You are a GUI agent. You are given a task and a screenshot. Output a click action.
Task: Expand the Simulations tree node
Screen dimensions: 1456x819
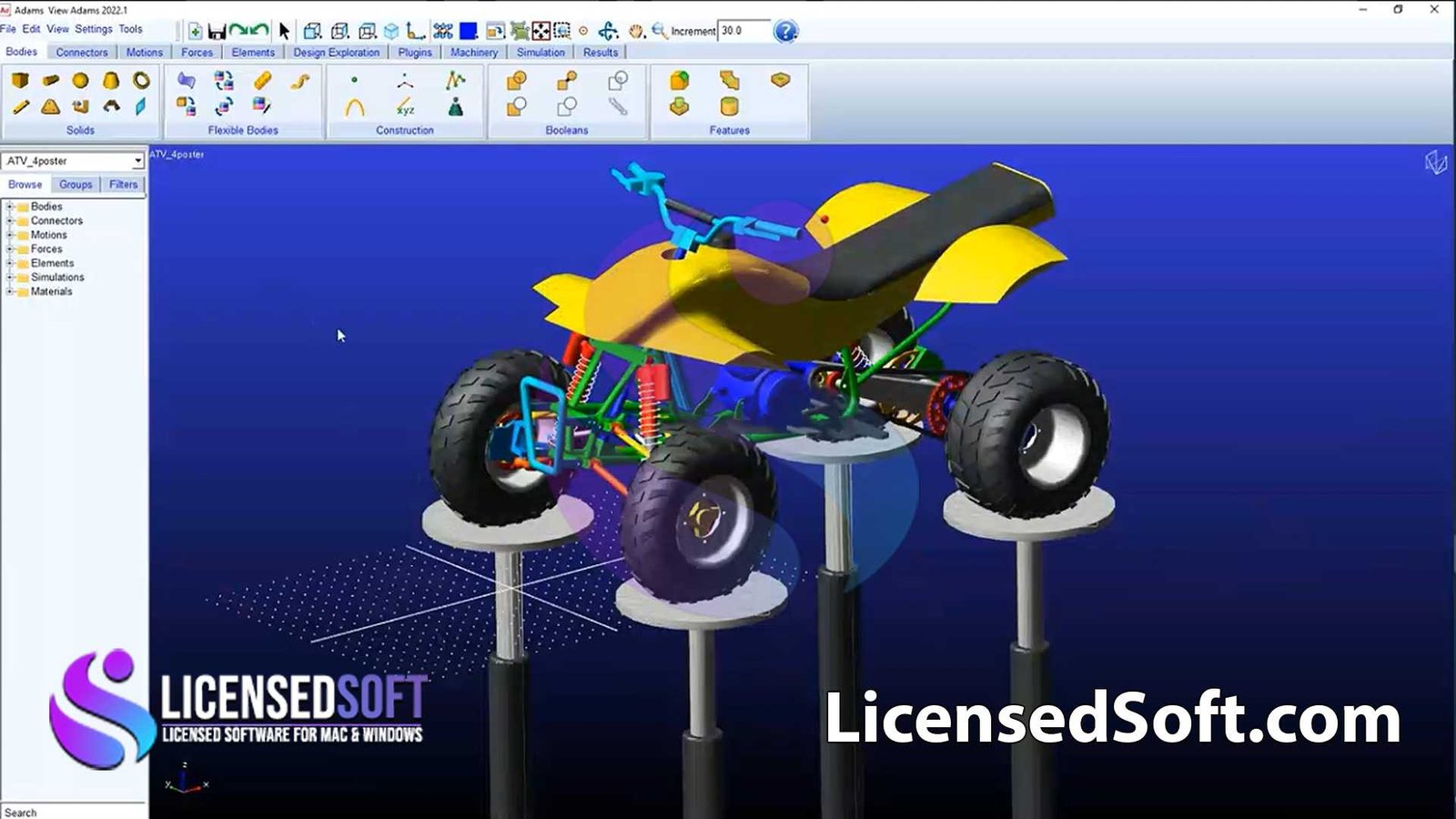10,277
